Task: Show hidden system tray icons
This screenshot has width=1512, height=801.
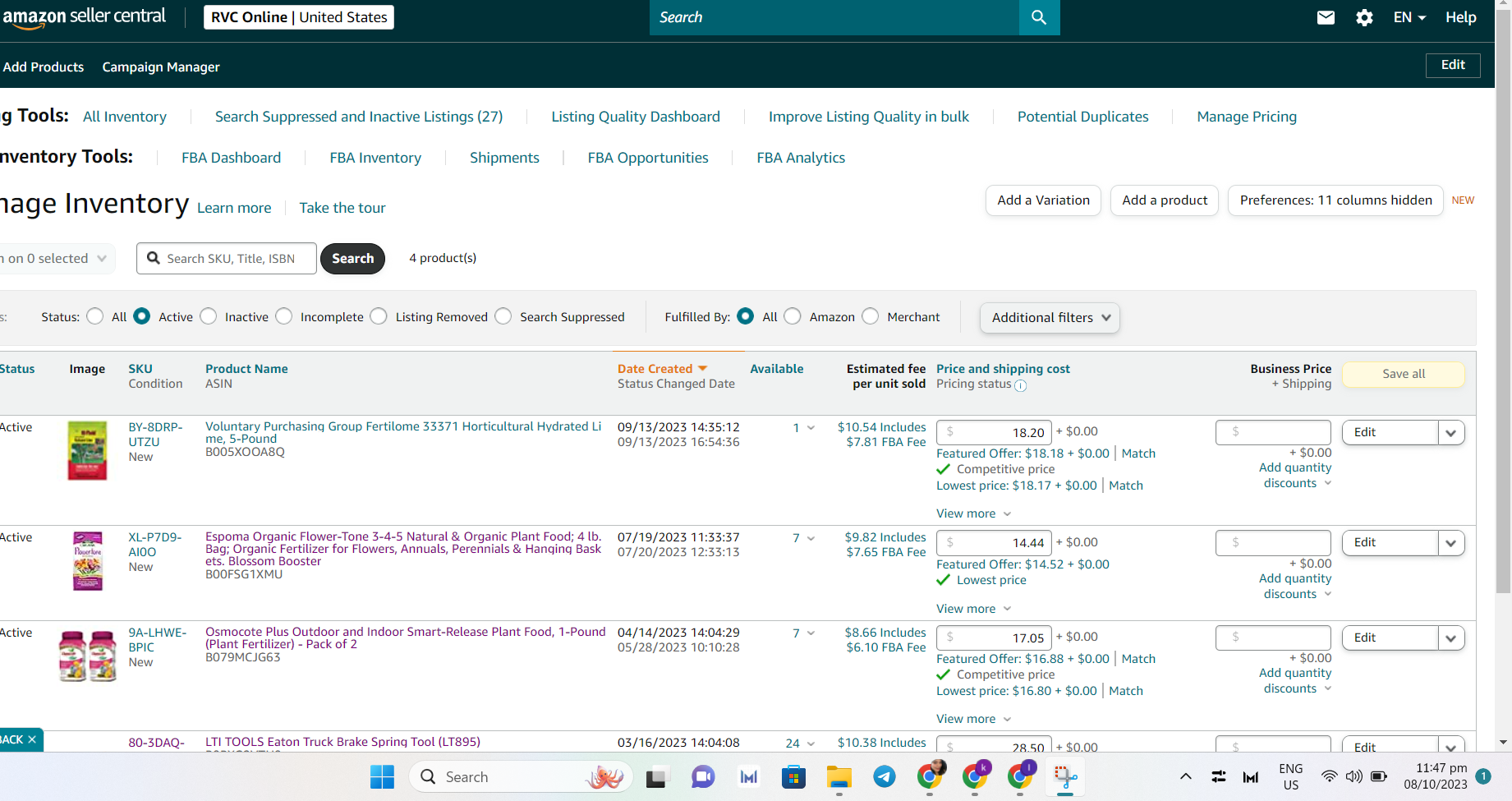Action: click(1185, 776)
